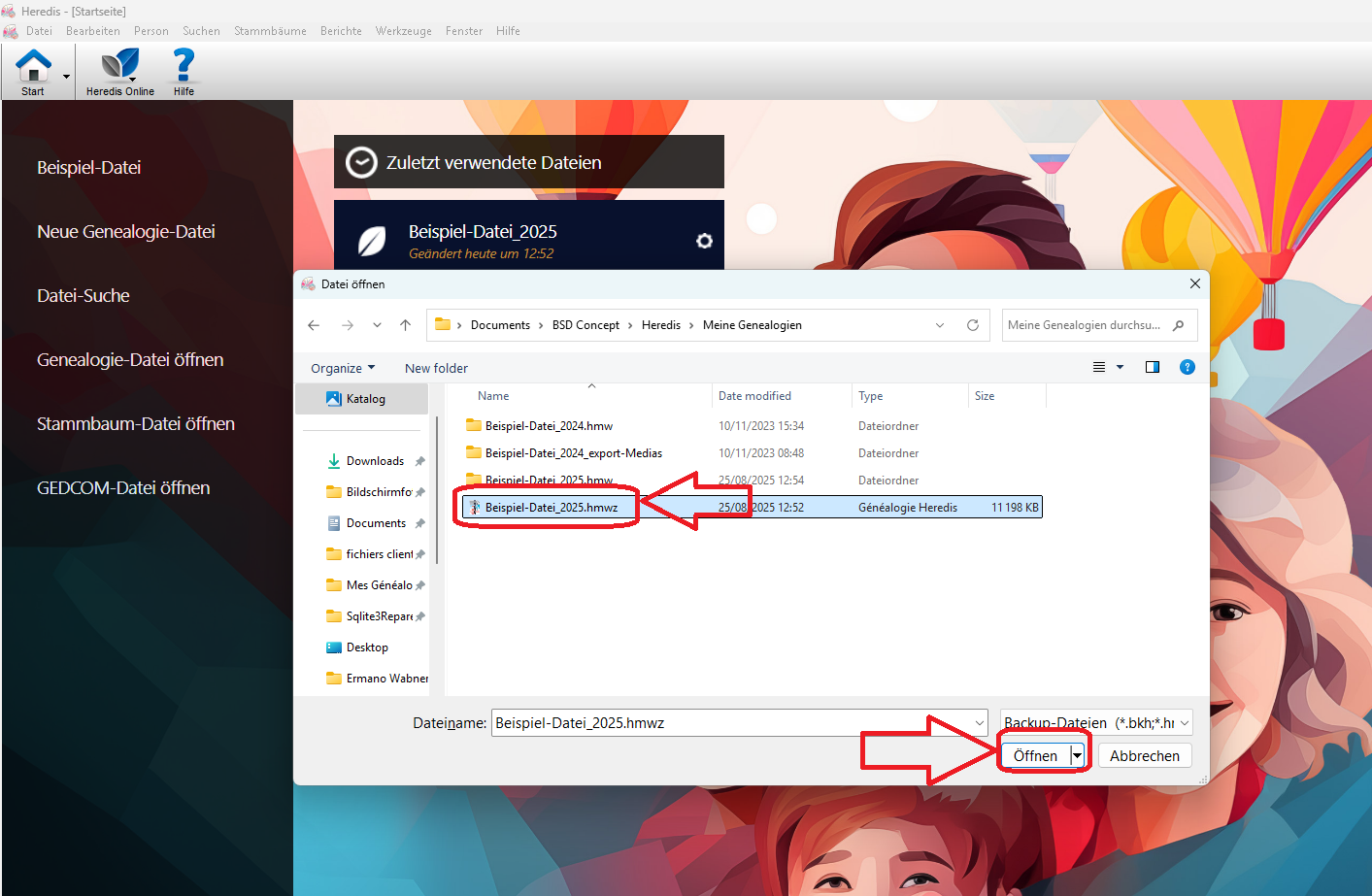This screenshot has height=896, width=1372.
Task: Open the view options dropdown
Action: [x=1120, y=367]
